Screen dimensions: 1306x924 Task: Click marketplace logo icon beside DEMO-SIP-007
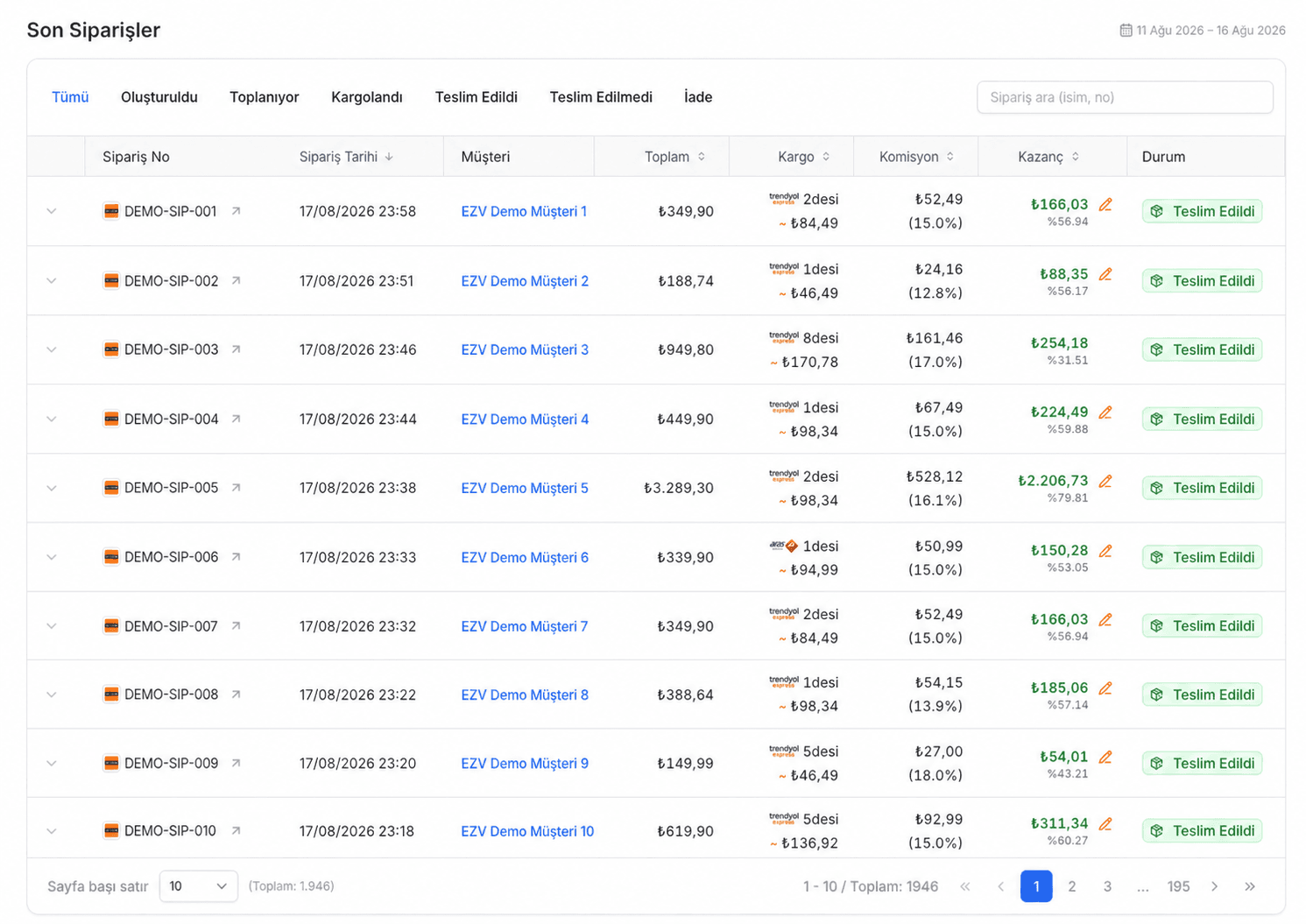click(111, 626)
